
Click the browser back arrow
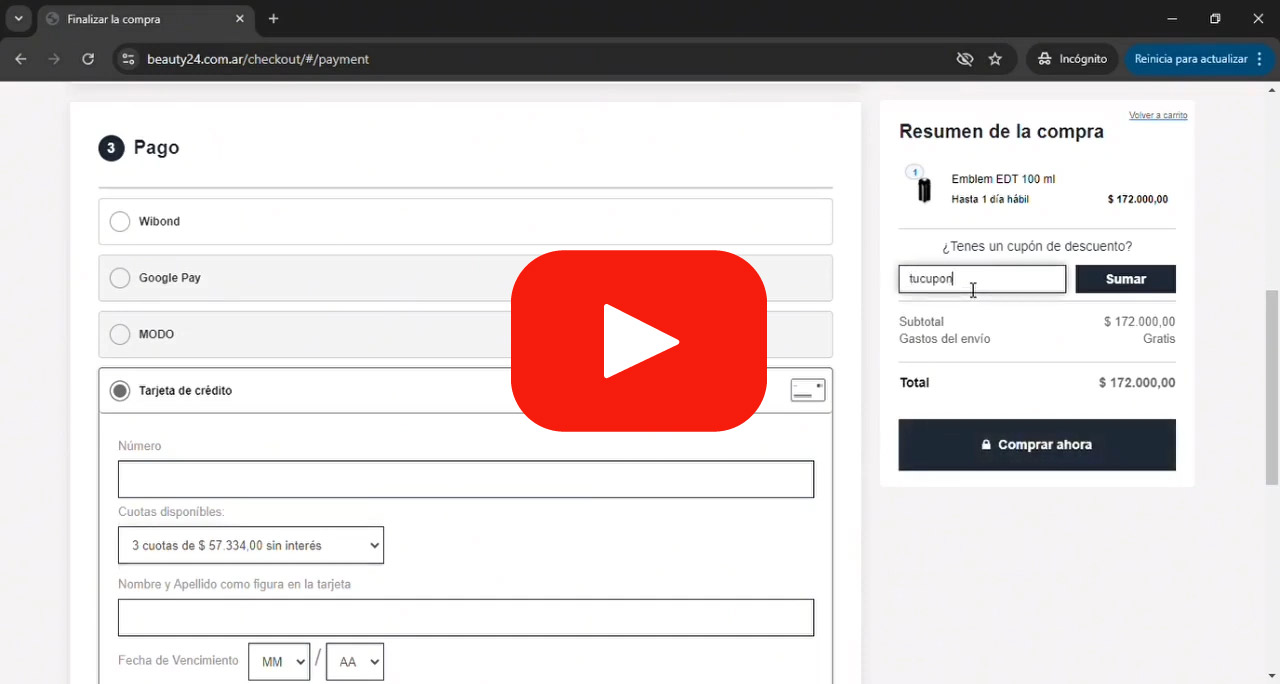[x=20, y=59]
